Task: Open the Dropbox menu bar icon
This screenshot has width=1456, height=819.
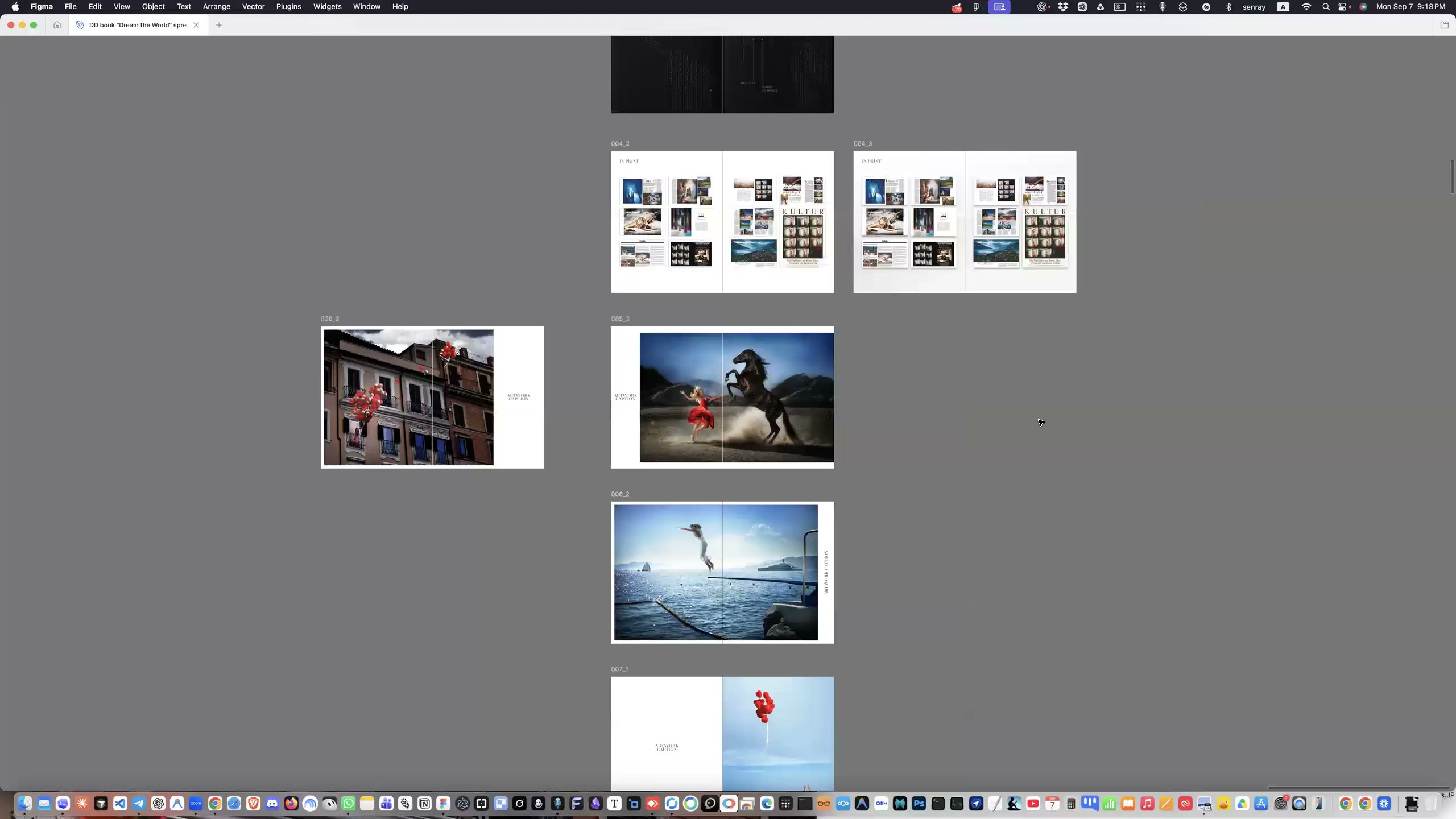Action: [x=1062, y=7]
